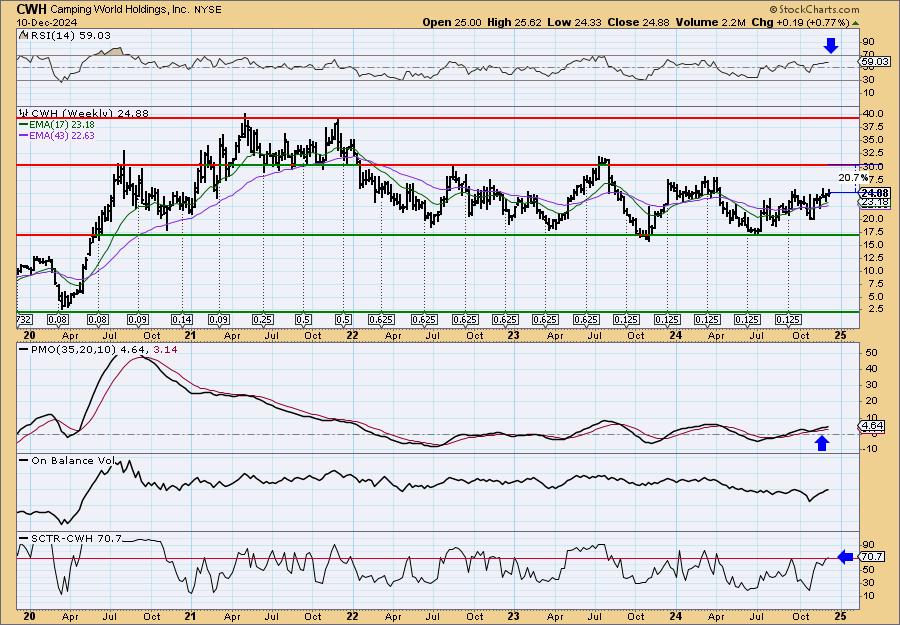
Task: Click the 0.25 dividend marker
Action: 263,320
